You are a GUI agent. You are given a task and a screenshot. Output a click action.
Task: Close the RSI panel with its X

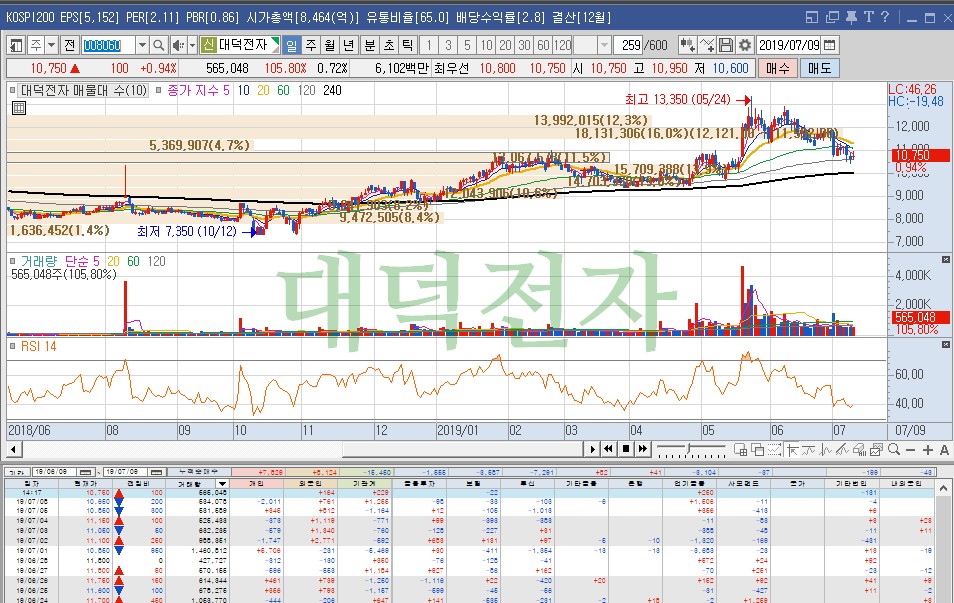(945, 345)
